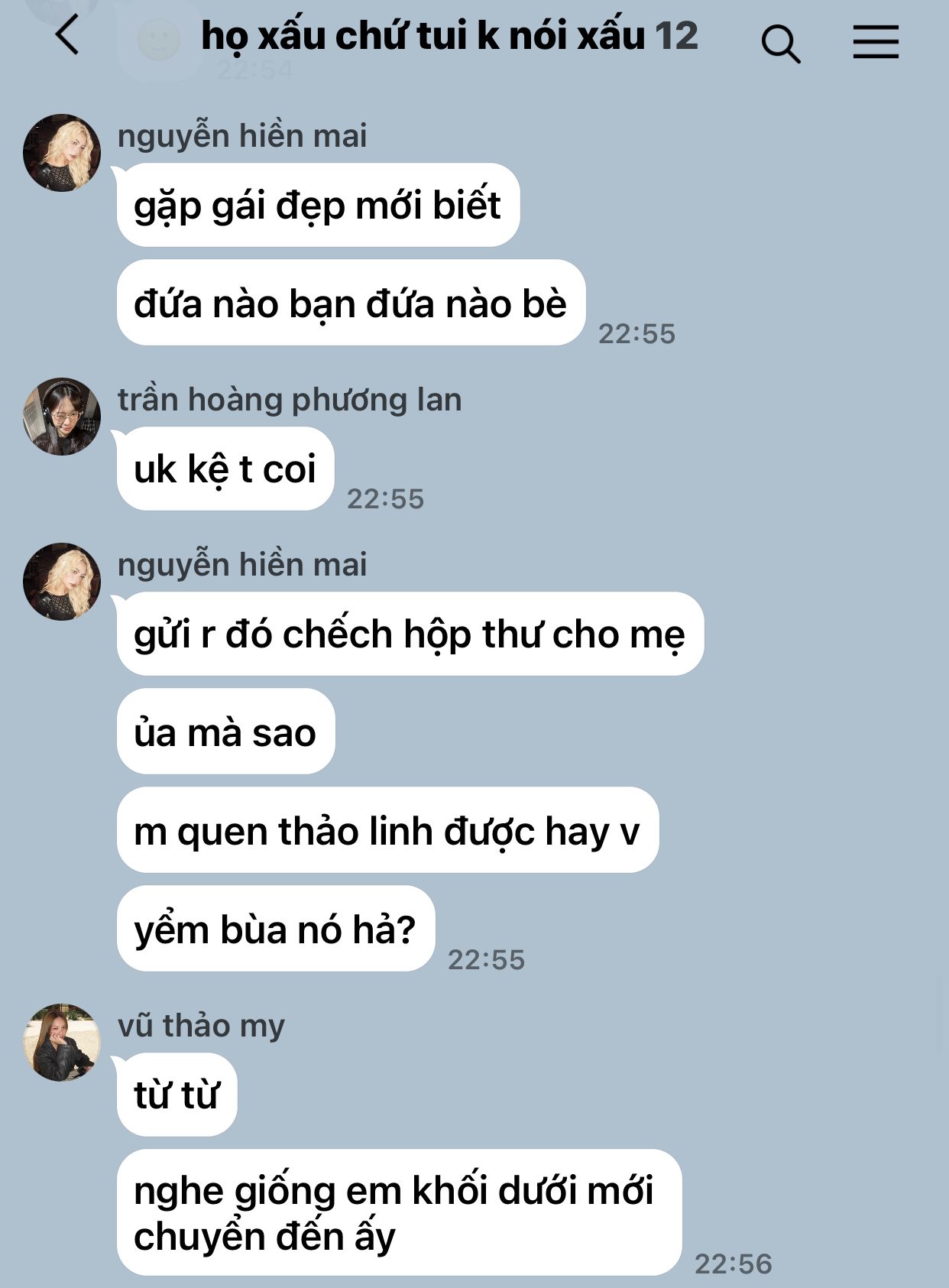Tap the group chat title in the header
The height and width of the screenshot is (1288, 949).
tap(449, 36)
